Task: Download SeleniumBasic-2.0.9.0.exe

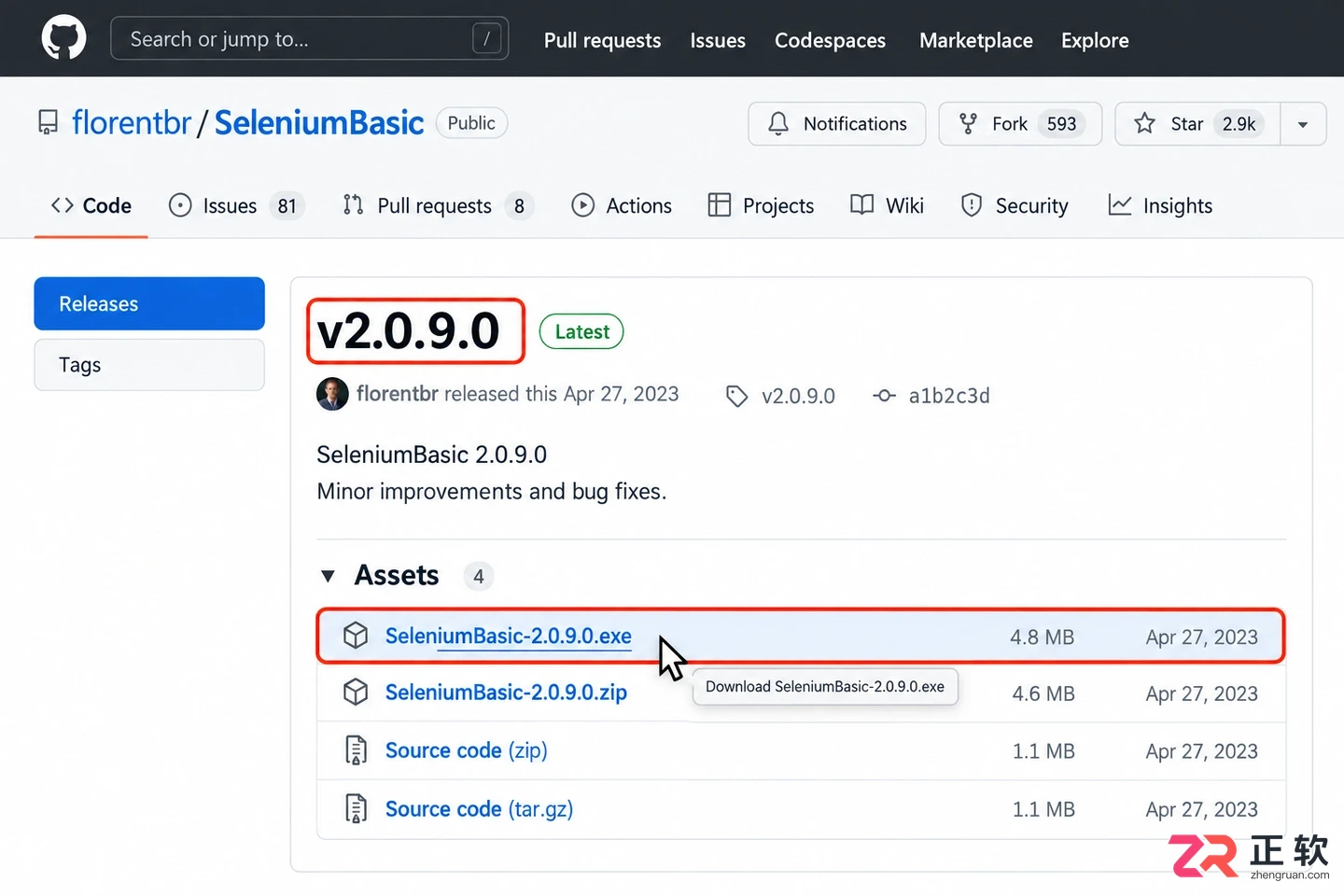Action: click(x=508, y=636)
